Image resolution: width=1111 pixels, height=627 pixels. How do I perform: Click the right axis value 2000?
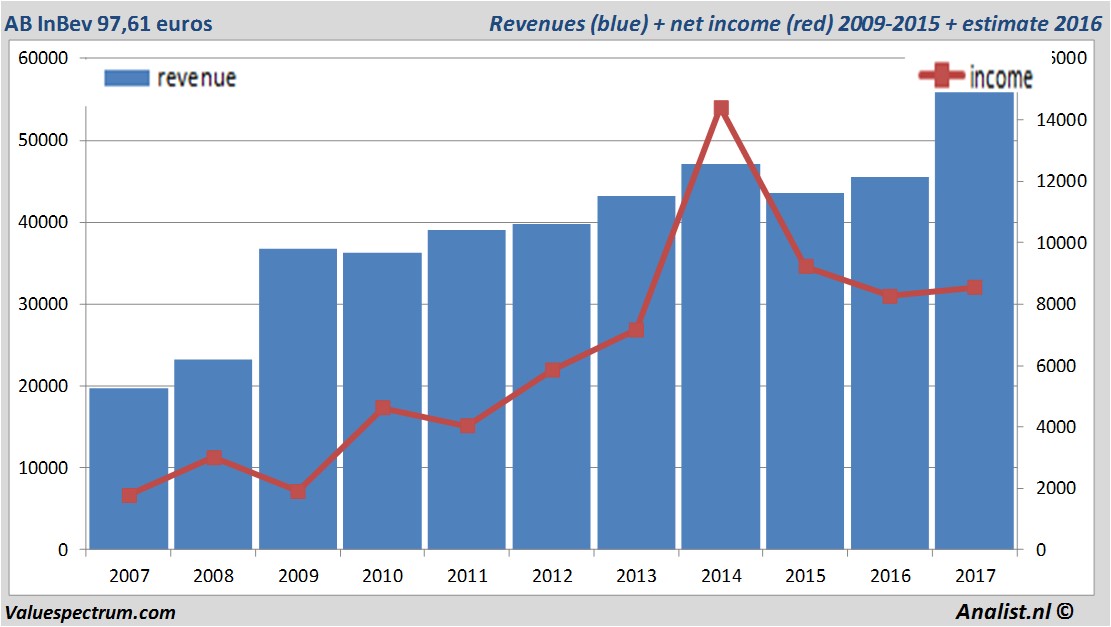pyautogui.click(x=1056, y=488)
